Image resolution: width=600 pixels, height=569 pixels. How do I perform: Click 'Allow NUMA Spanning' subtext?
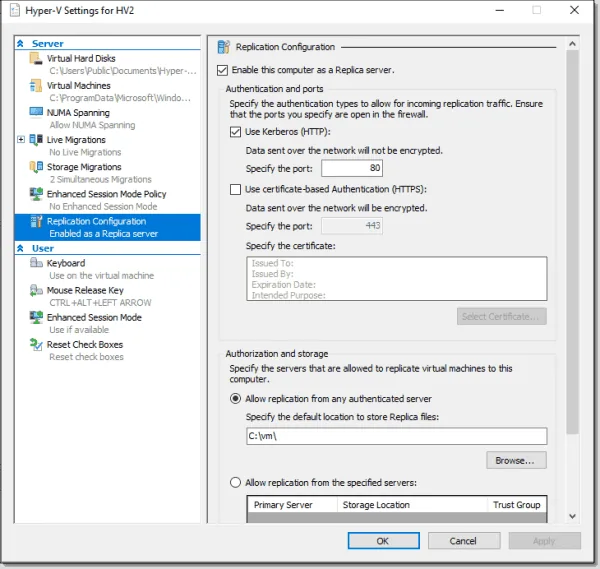click(92, 125)
